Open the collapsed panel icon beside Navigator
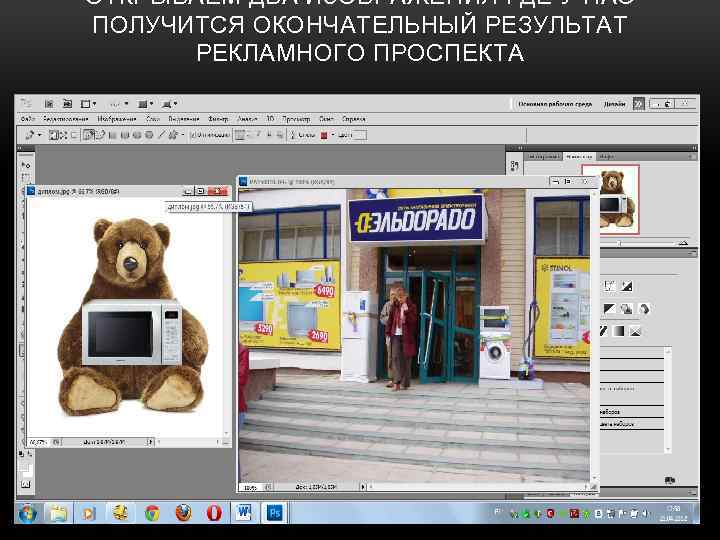Image resolution: width=720 pixels, height=540 pixels. (x=514, y=166)
